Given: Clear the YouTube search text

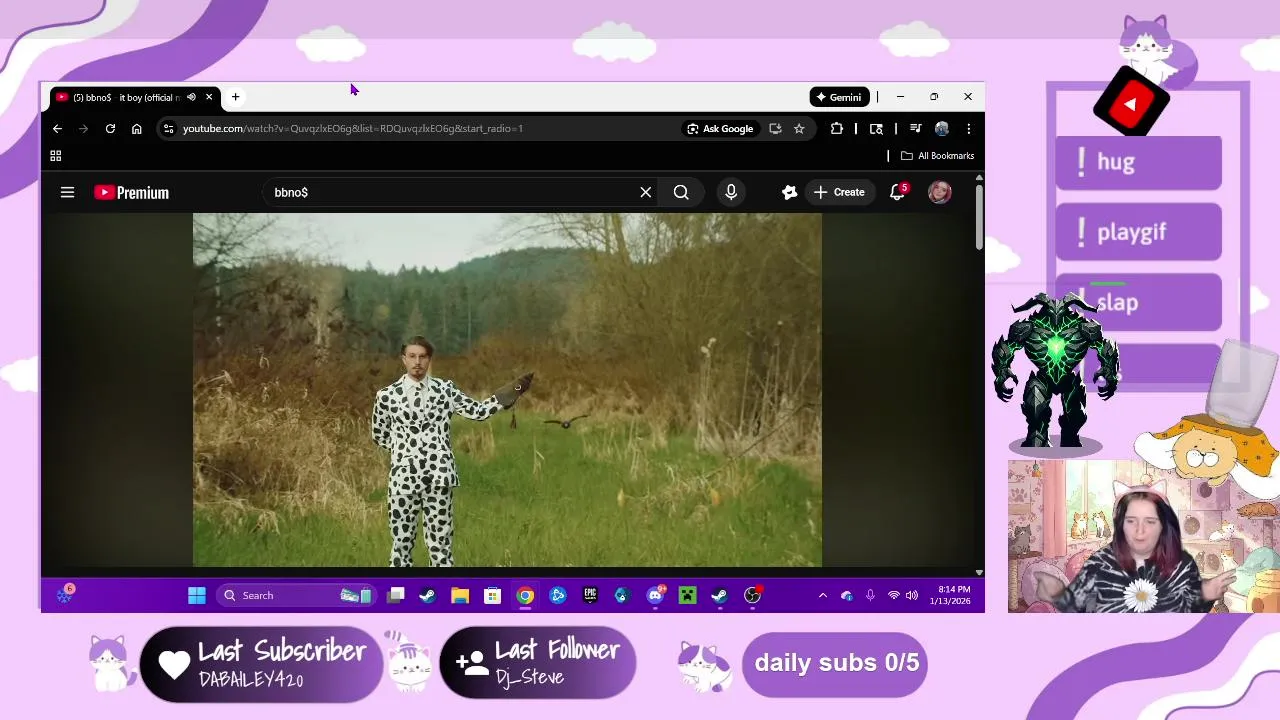Looking at the screenshot, I should [646, 192].
